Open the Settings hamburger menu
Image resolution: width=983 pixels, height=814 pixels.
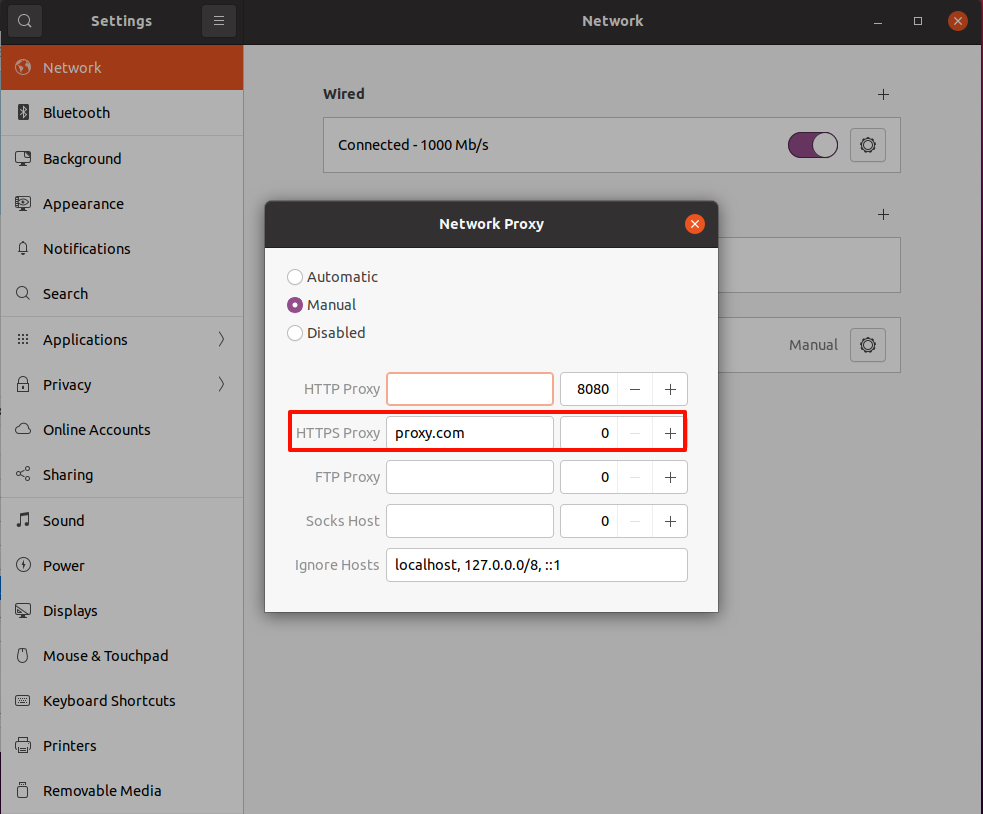[219, 21]
